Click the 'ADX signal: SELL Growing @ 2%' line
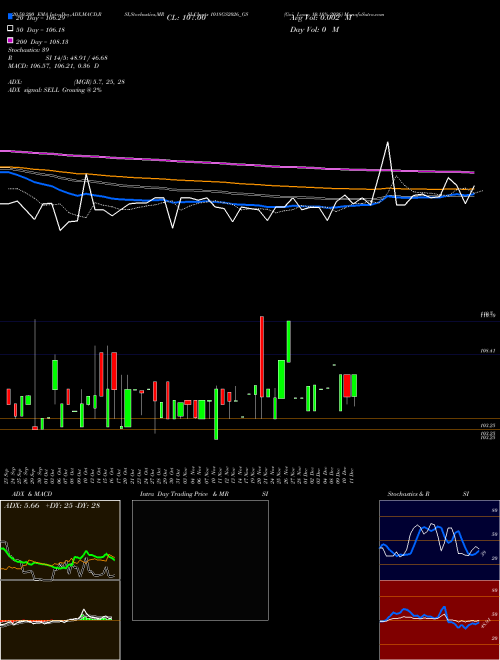 pyautogui.click(x=55, y=90)
